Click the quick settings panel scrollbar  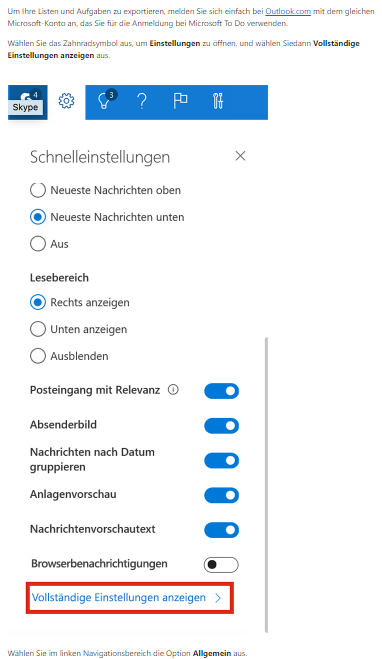coord(266,484)
